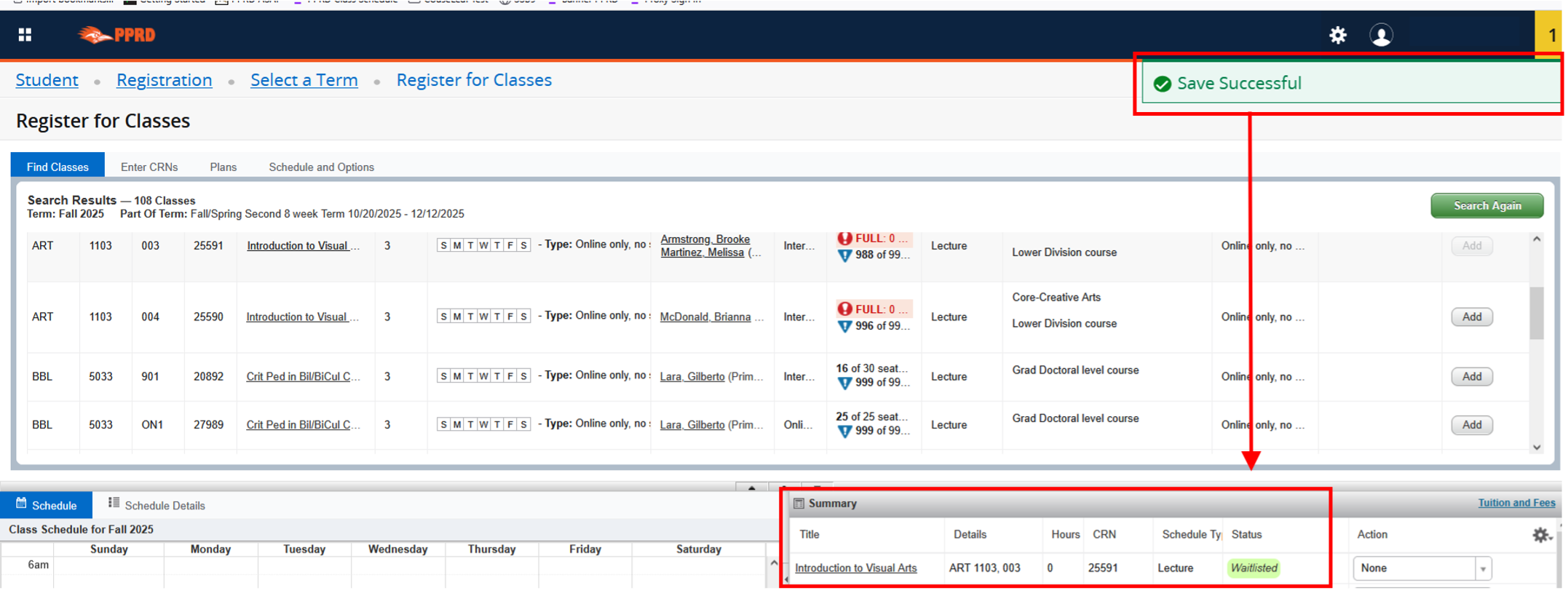Click Summary panel icon beside the title
The image size is (1568, 593).
799,504
